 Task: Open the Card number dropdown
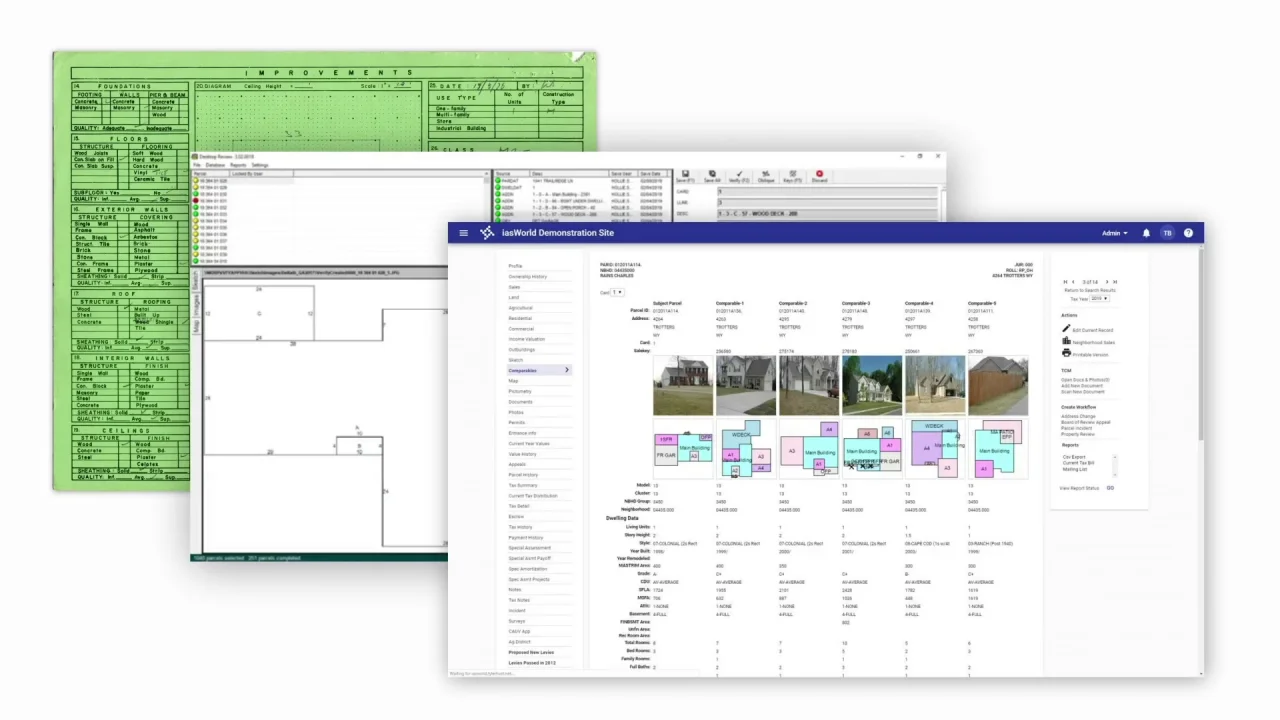pos(617,292)
